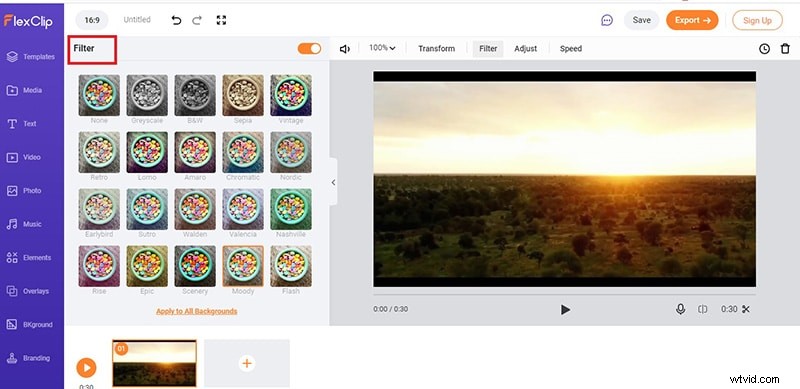Switch to the Speed tab
The width and height of the screenshot is (800, 389).
pyautogui.click(x=571, y=48)
